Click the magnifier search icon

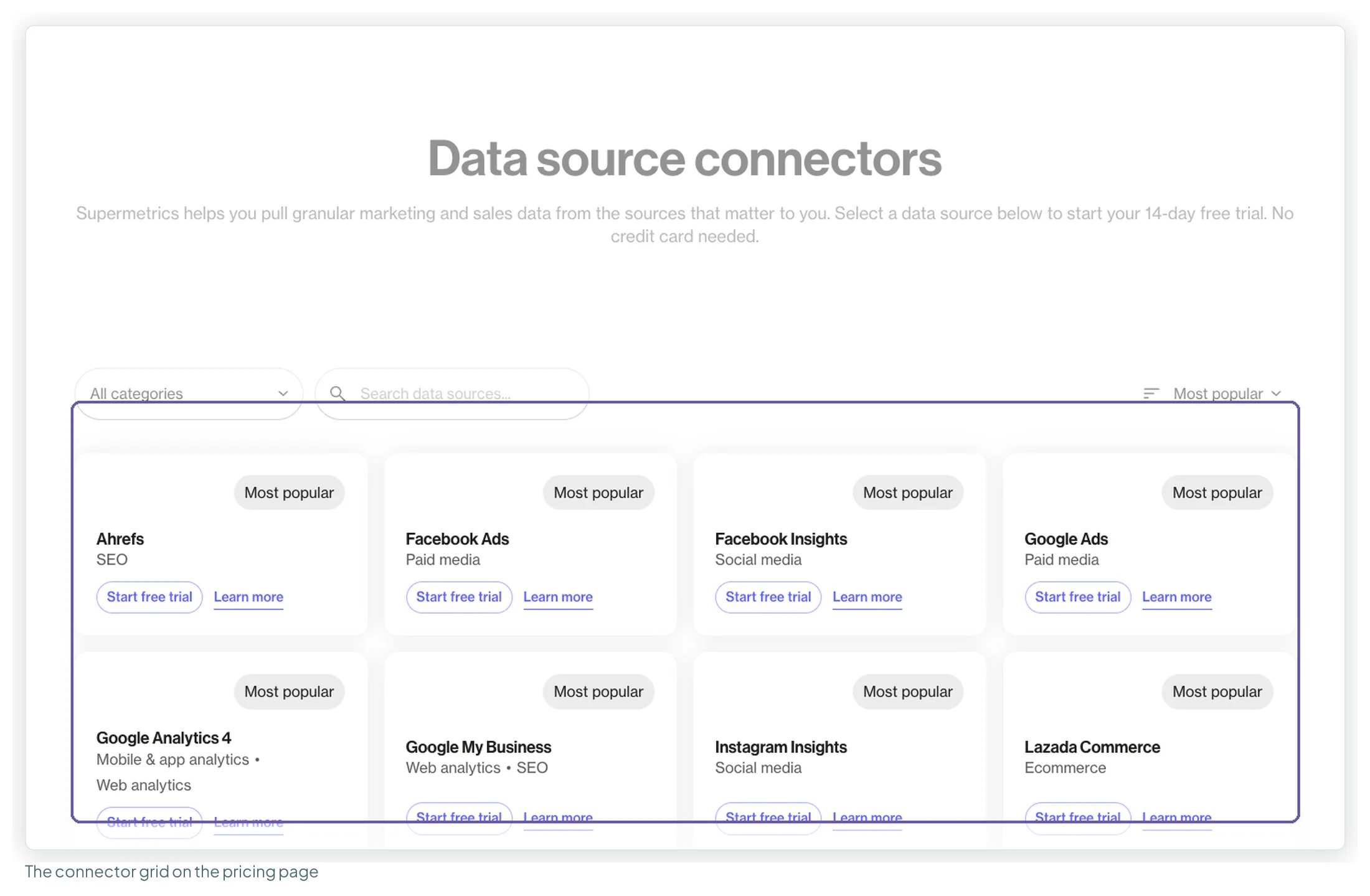(x=338, y=394)
